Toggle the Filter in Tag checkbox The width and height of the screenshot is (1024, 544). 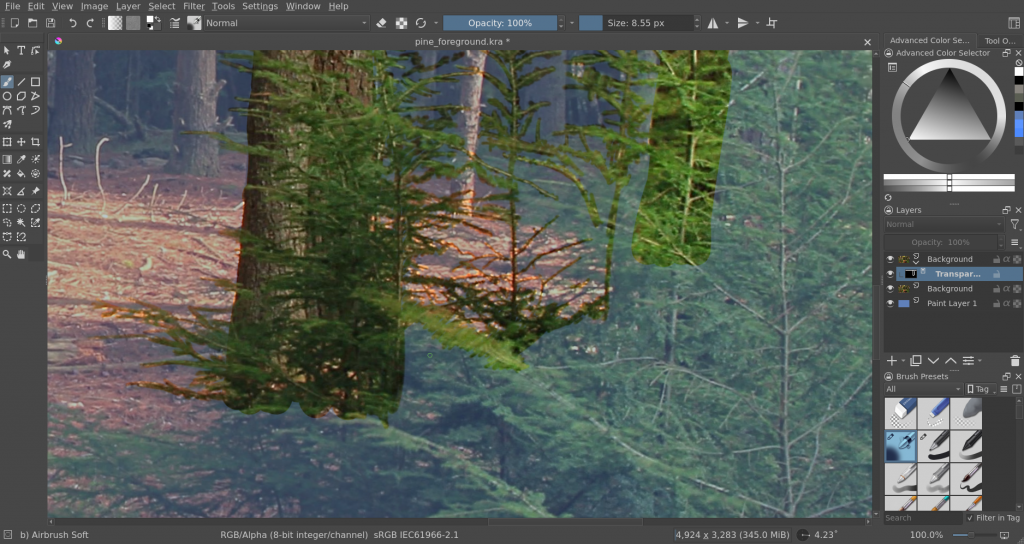click(x=970, y=518)
